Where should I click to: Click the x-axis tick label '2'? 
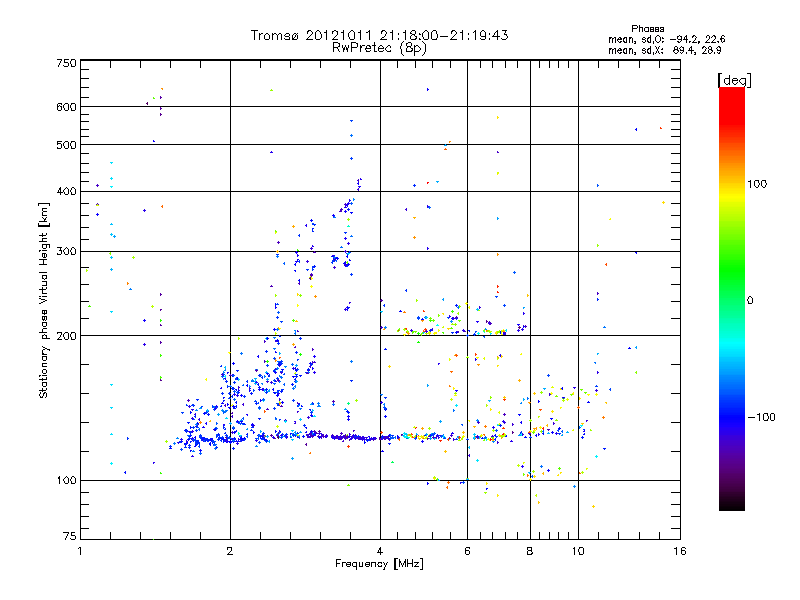pyautogui.click(x=230, y=551)
